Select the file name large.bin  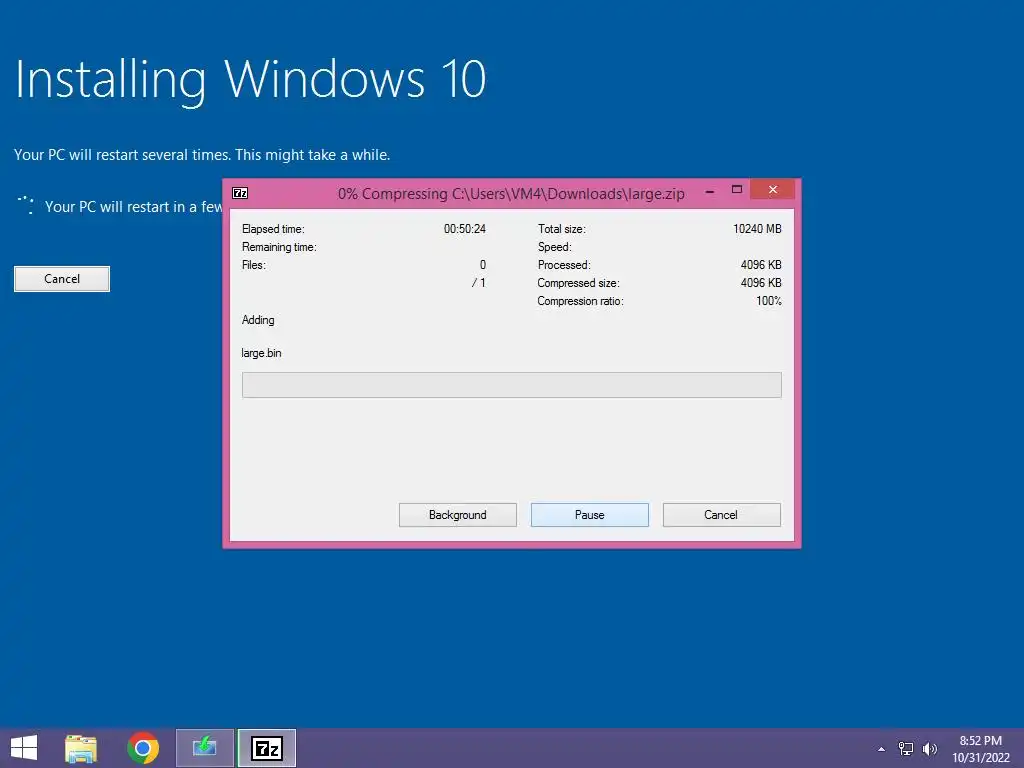point(261,353)
